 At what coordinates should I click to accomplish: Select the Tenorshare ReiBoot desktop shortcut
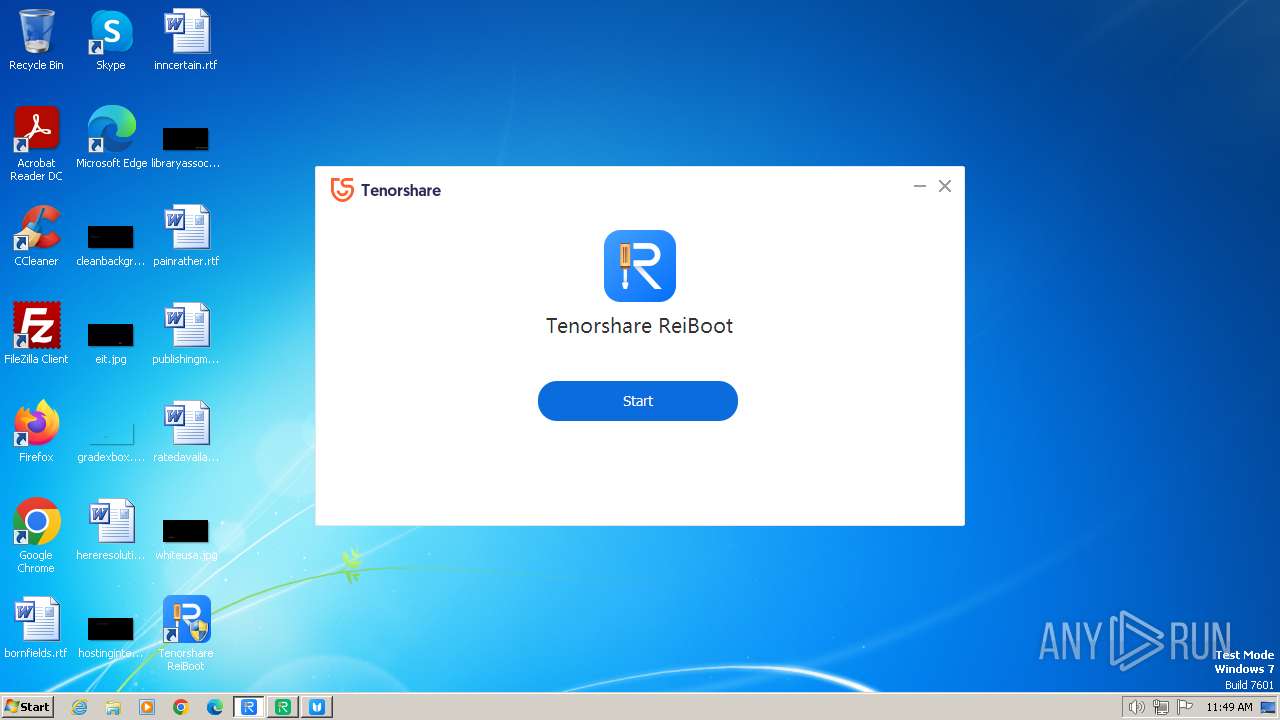click(186, 634)
